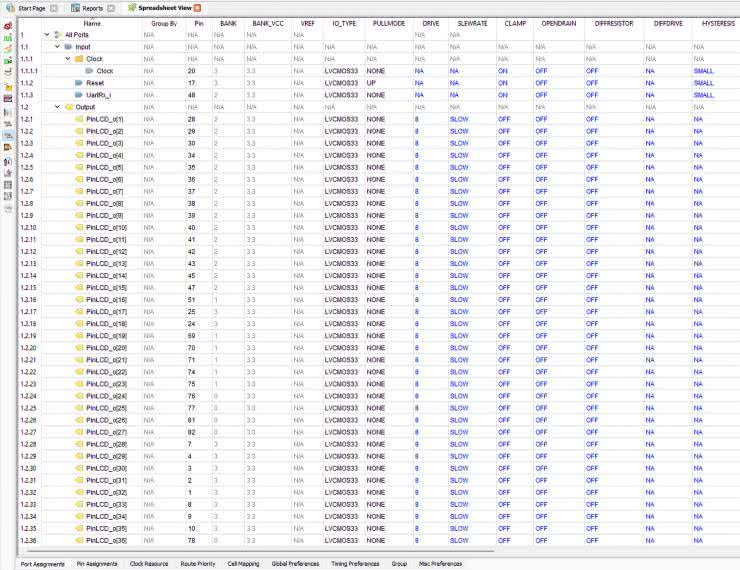Viewport: 740px width, 570px height.
Task: Click the Start Page tab icon
Action: (x=11, y=8)
